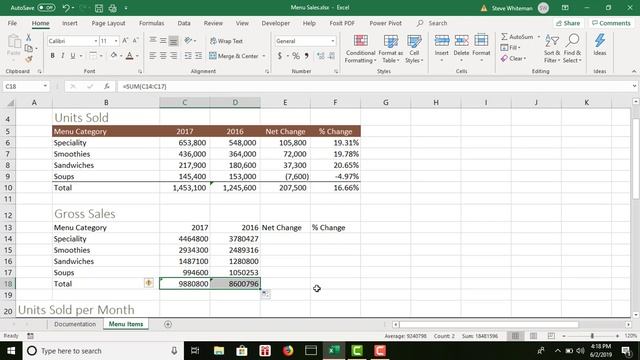Viewport: 640px width, 360px height.
Task: Toggle Align Left
Action: click(153, 56)
